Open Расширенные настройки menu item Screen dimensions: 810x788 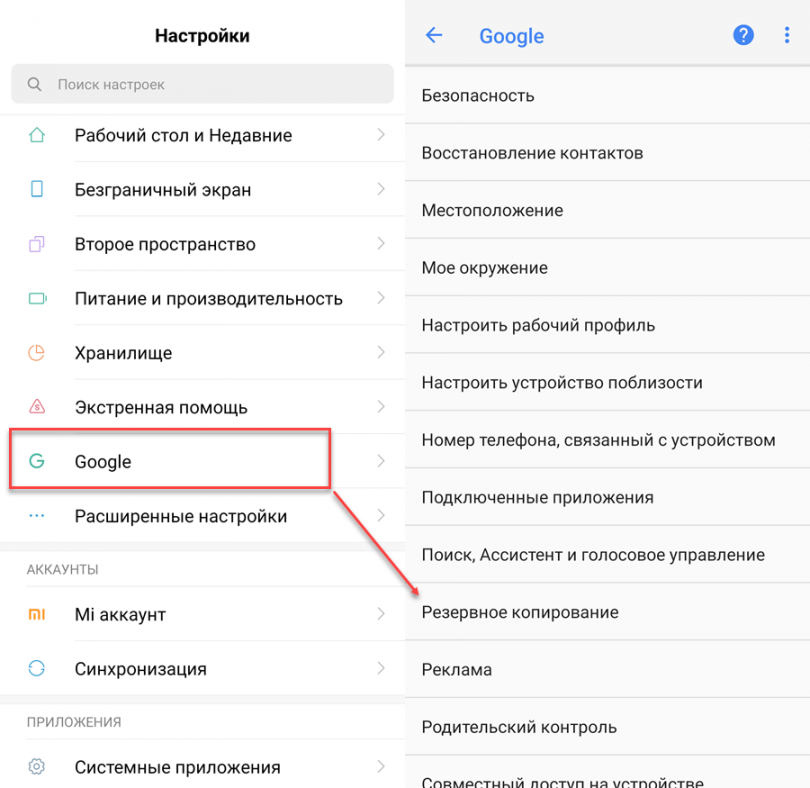click(x=181, y=516)
